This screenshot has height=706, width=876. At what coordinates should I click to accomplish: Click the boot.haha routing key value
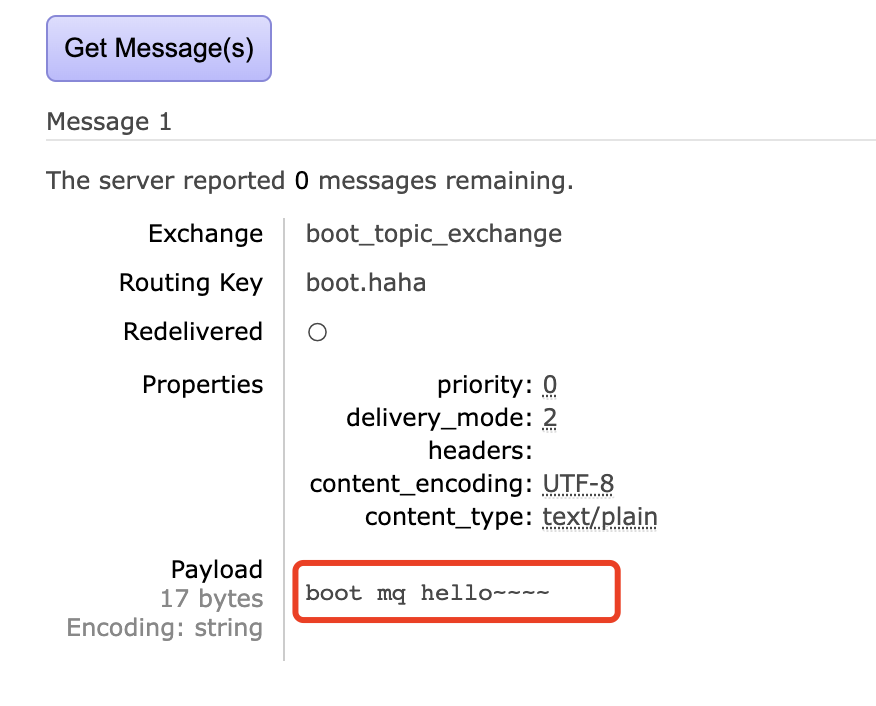pos(366,283)
